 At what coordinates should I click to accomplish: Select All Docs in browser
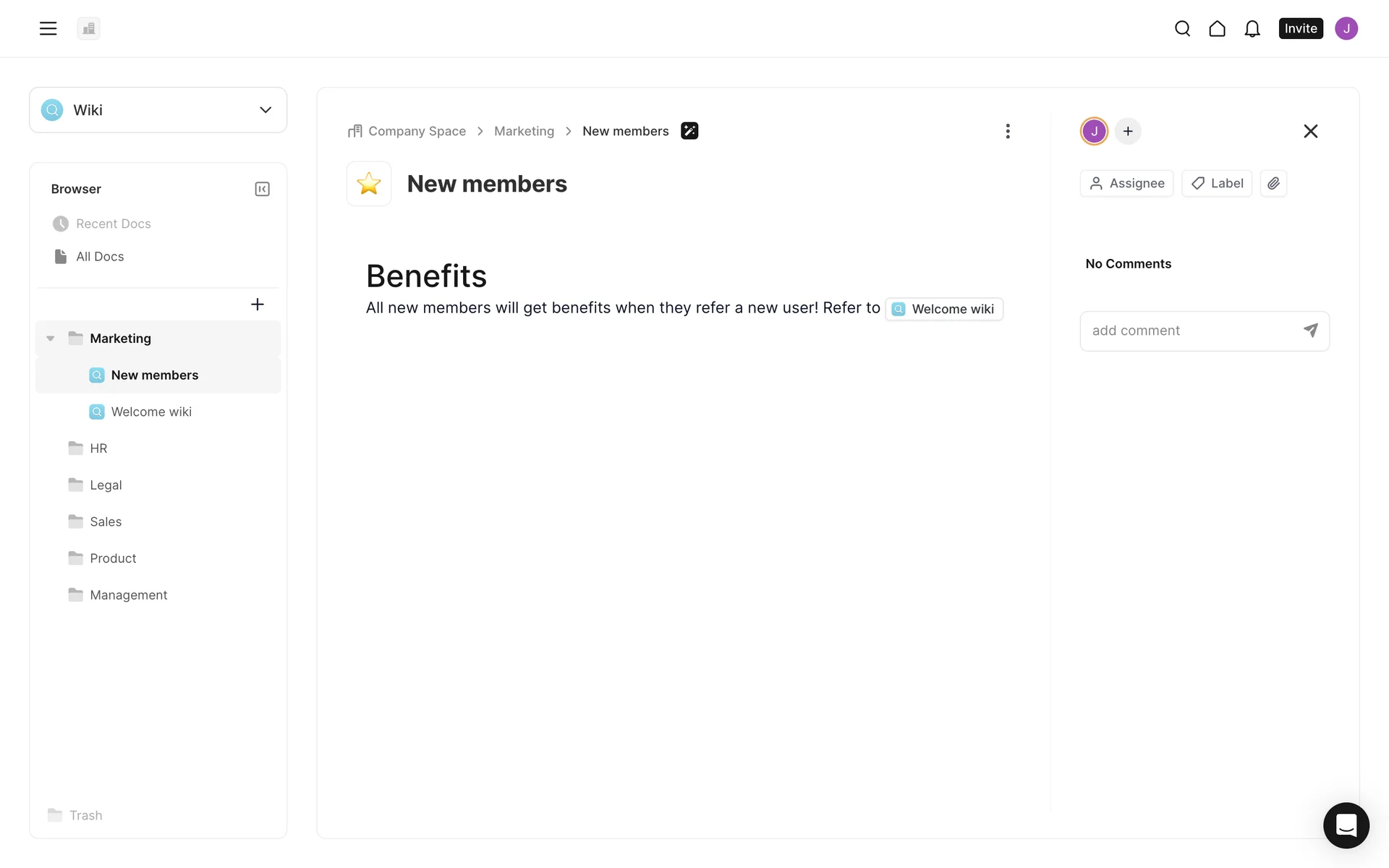click(100, 256)
